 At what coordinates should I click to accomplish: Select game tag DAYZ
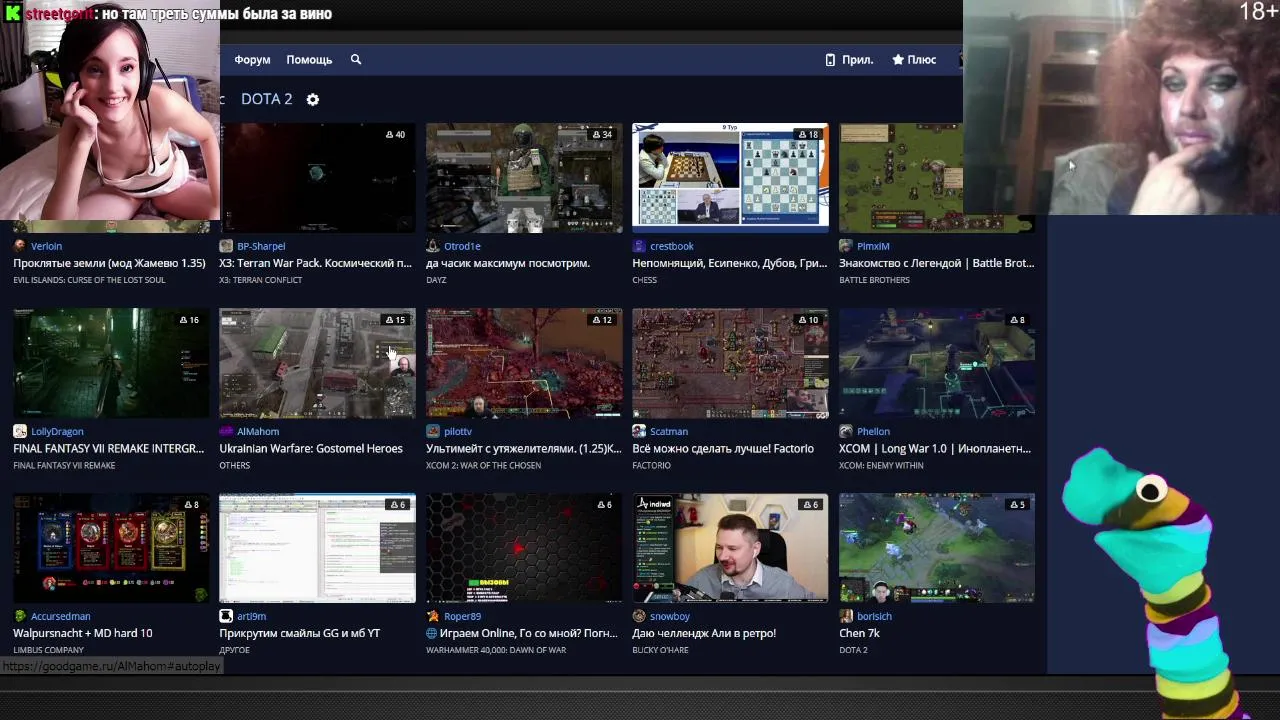click(436, 280)
